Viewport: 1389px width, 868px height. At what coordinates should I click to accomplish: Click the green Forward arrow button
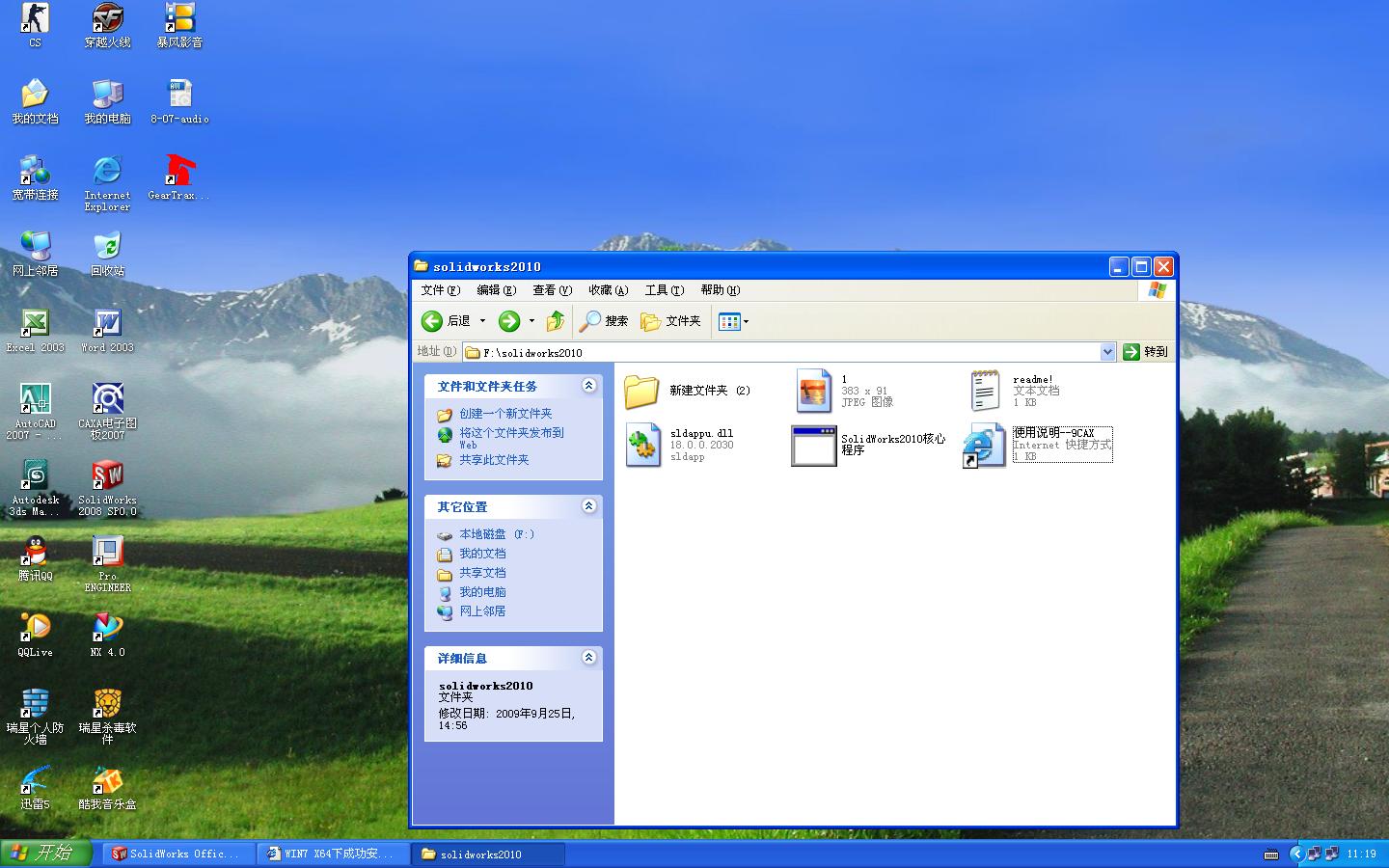click(x=509, y=321)
